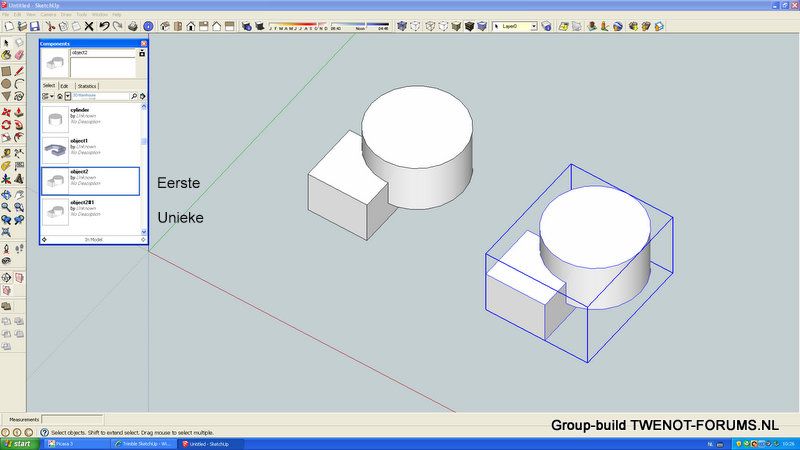Click the Components search magnifier button

click(x=134, y=96)
